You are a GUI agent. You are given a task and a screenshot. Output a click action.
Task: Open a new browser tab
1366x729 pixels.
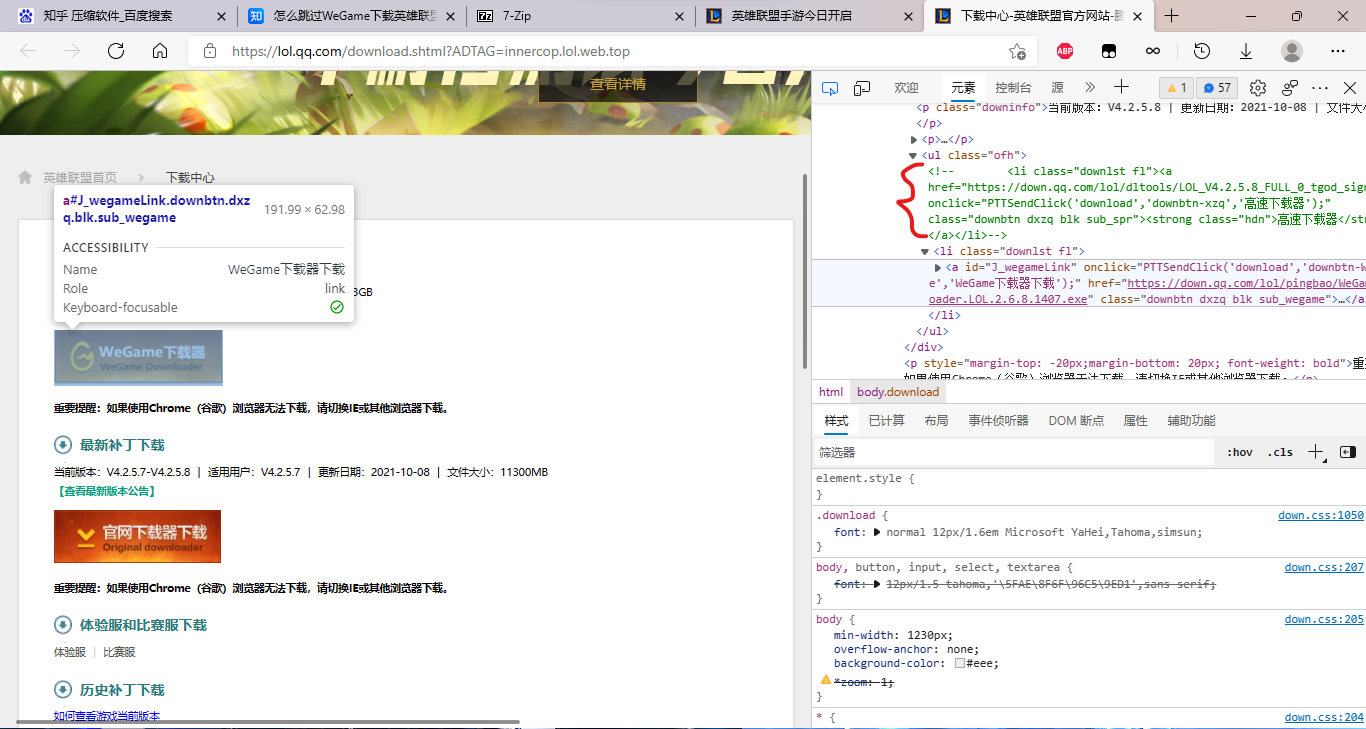1172,16
